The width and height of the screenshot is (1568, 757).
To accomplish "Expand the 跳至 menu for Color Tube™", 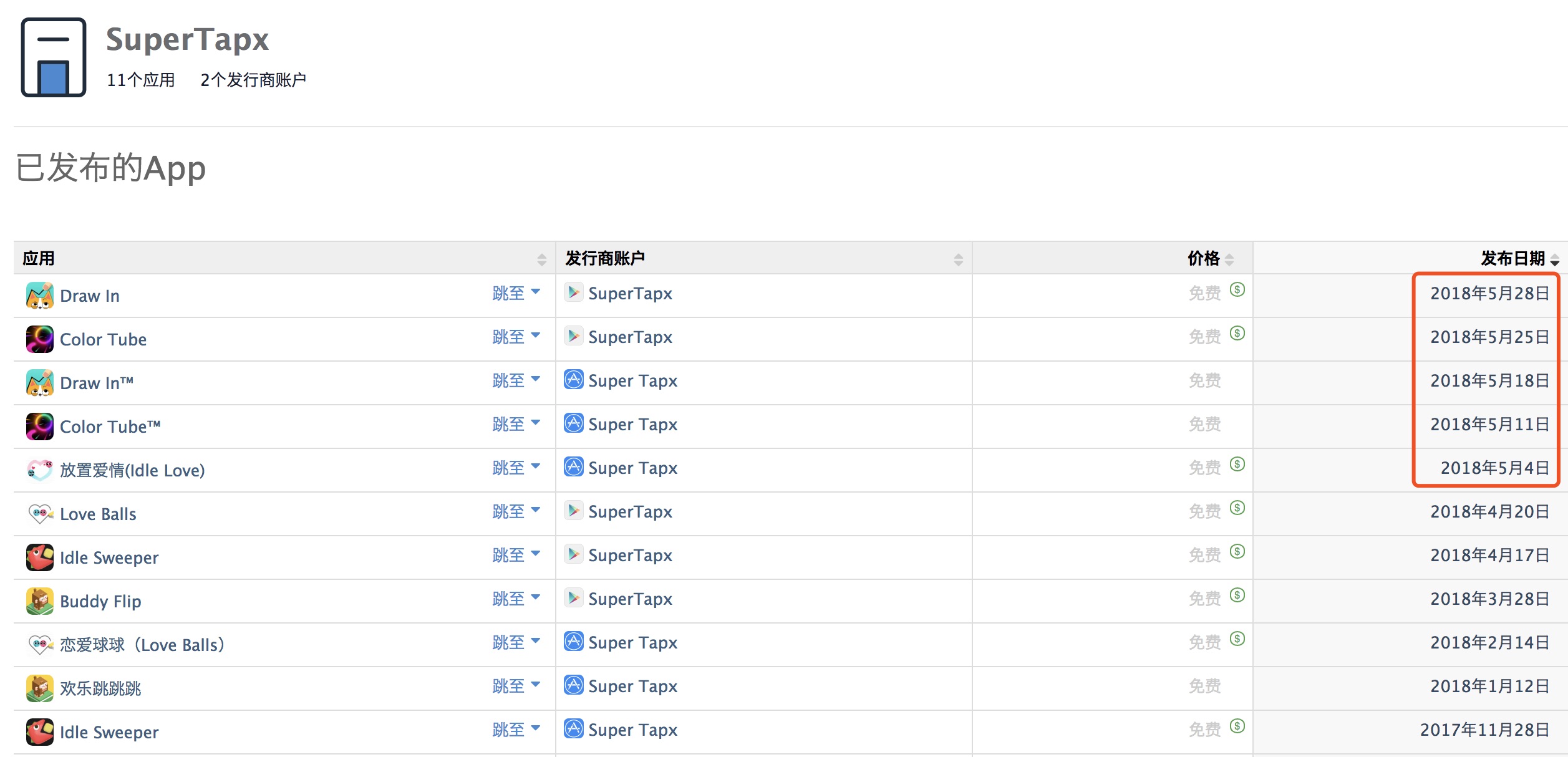I will [516, 424].
